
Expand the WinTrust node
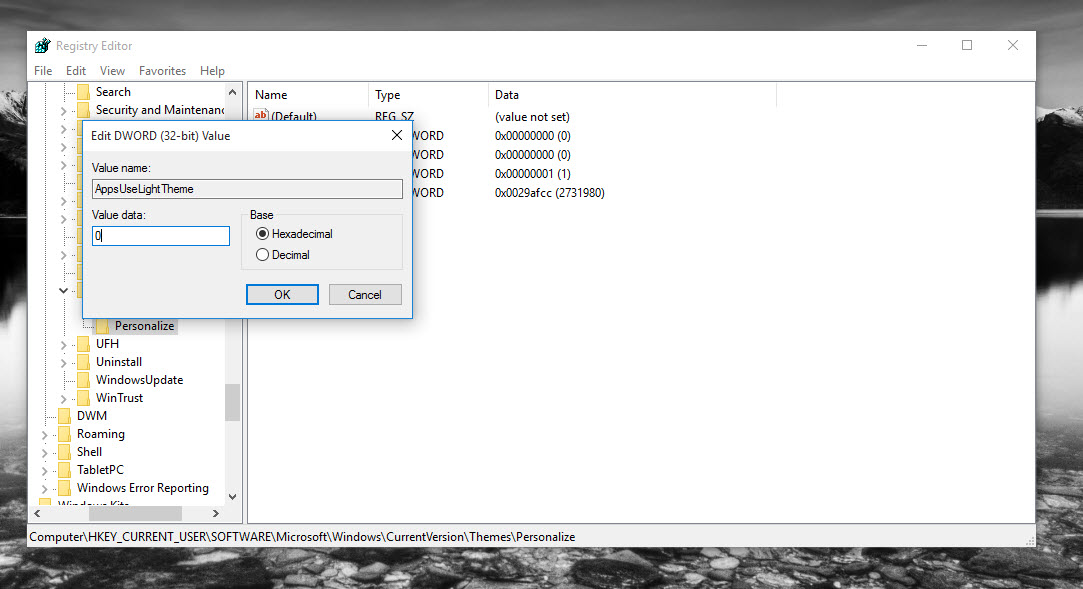[x=64, y=398]
